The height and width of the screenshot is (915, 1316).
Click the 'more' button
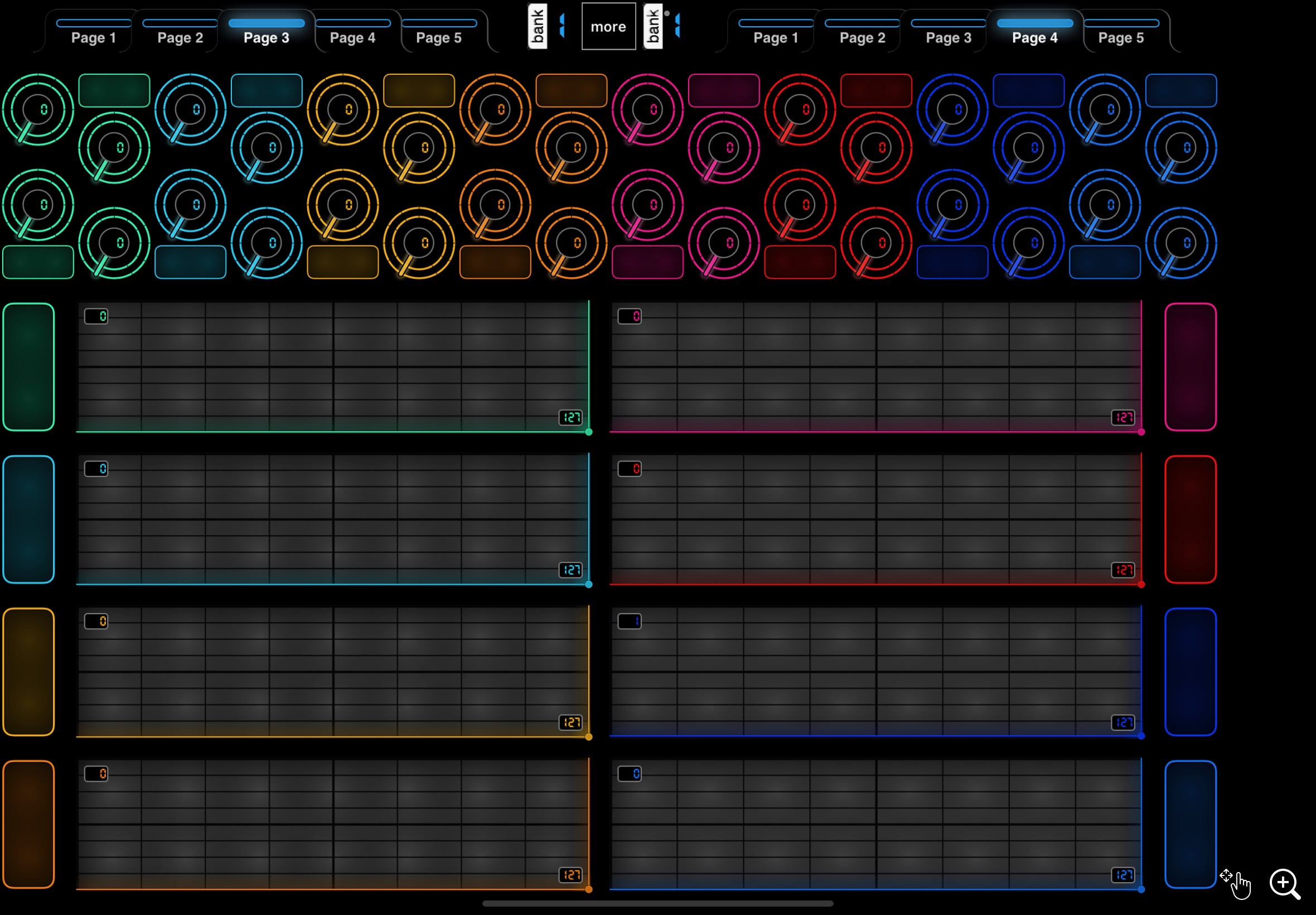coord(608,26)
